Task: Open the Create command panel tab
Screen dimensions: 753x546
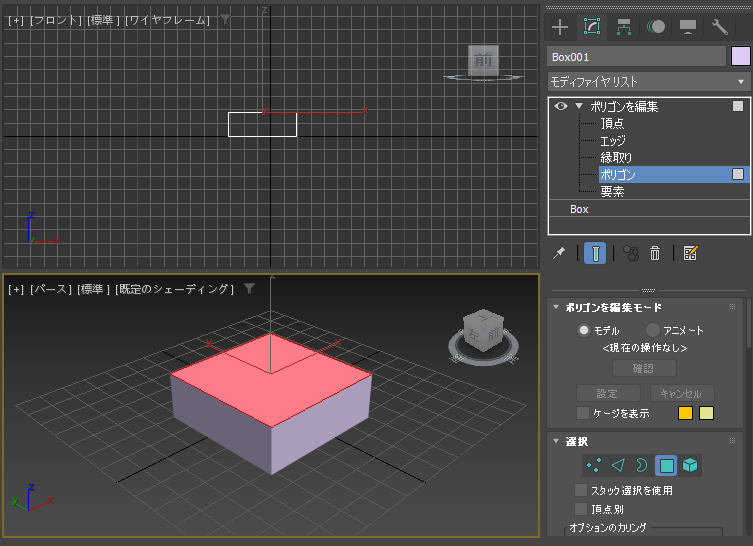Action: click(560, 27)
